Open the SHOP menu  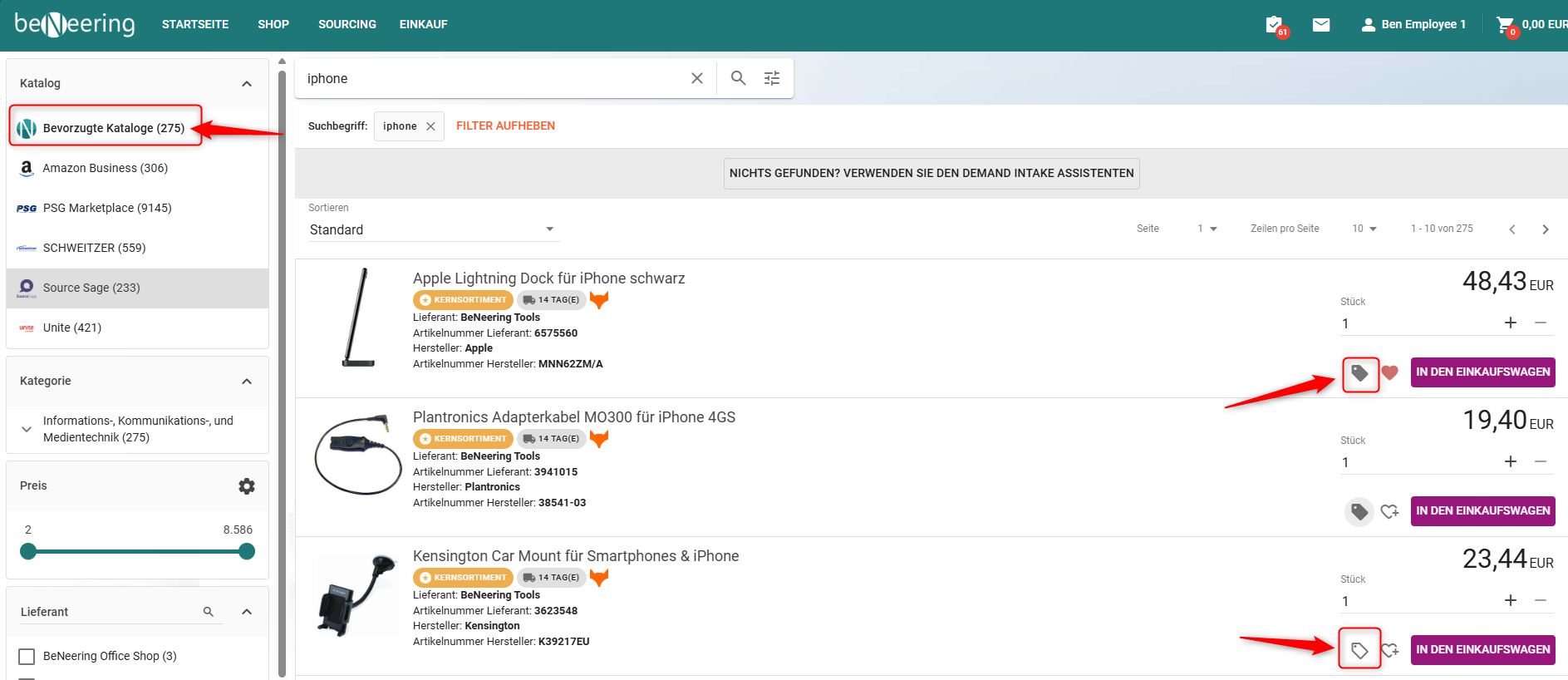pyautogui.click(x=273, y=24)
